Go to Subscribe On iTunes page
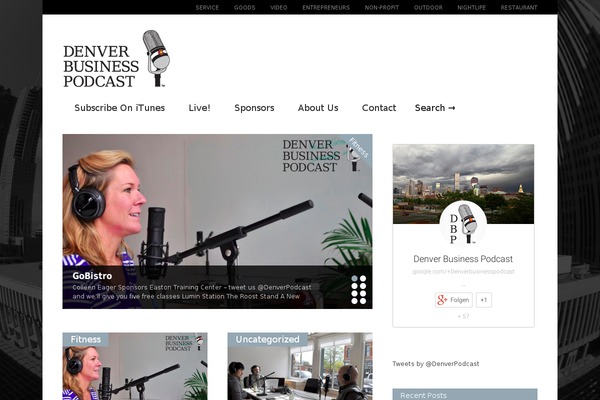 coord(119,108)
